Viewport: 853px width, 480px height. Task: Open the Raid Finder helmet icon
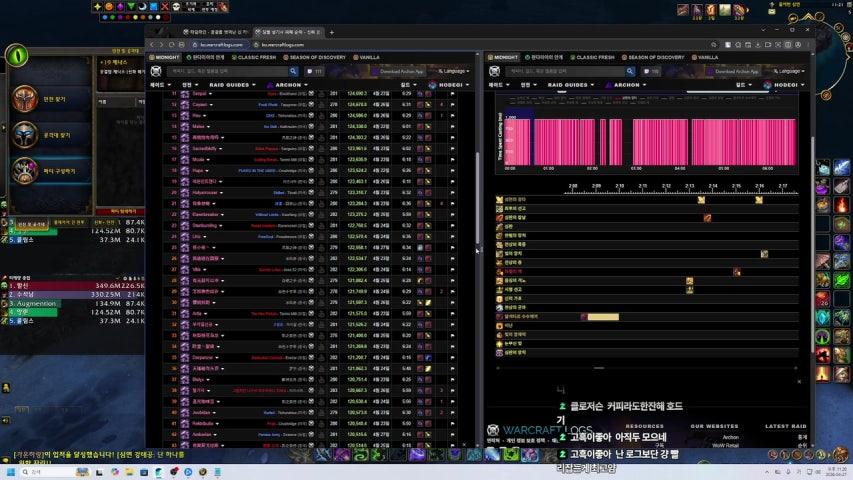(x=25, y=134)
